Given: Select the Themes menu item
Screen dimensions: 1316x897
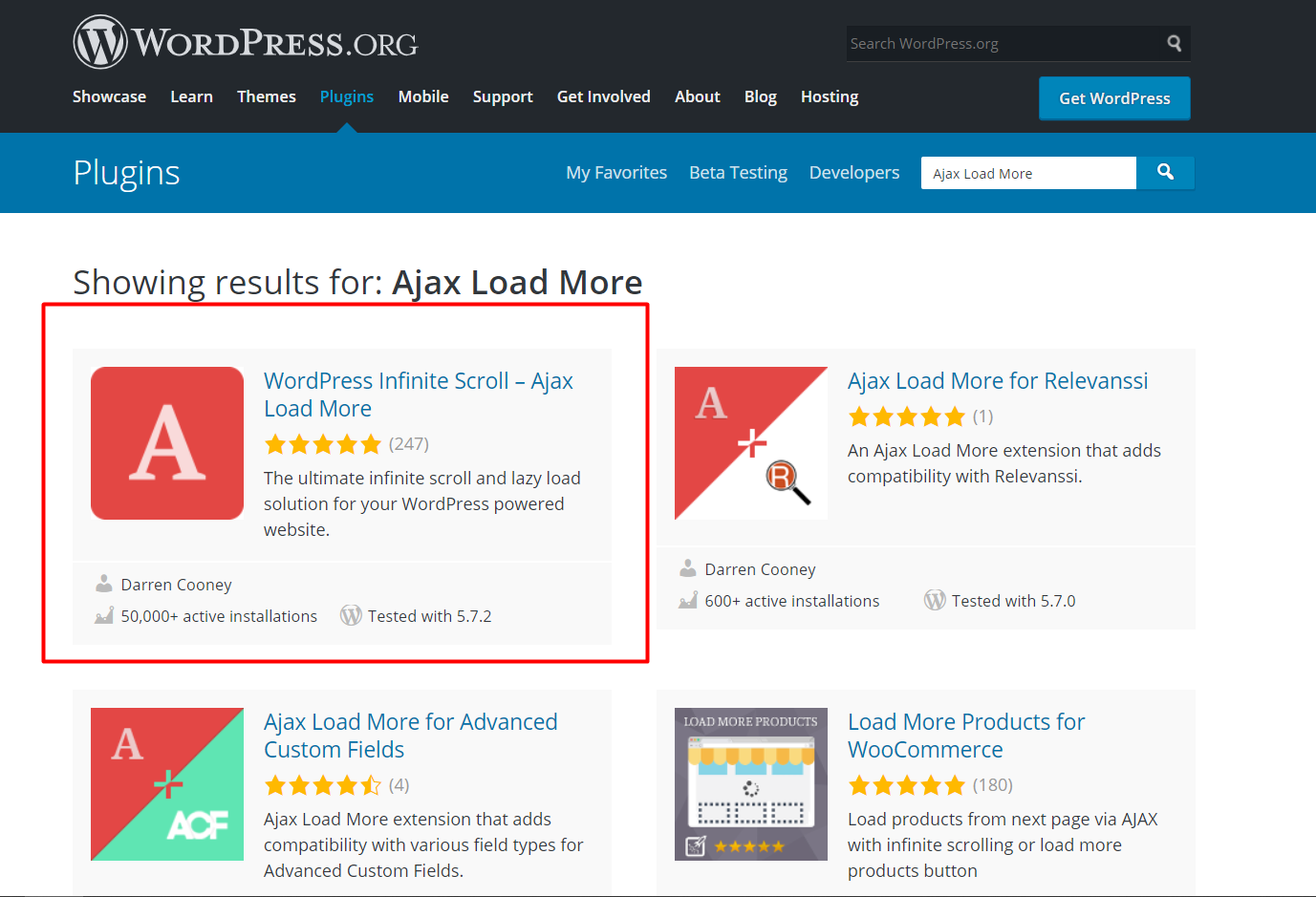Looking at the screenshot, I should 266,96.
